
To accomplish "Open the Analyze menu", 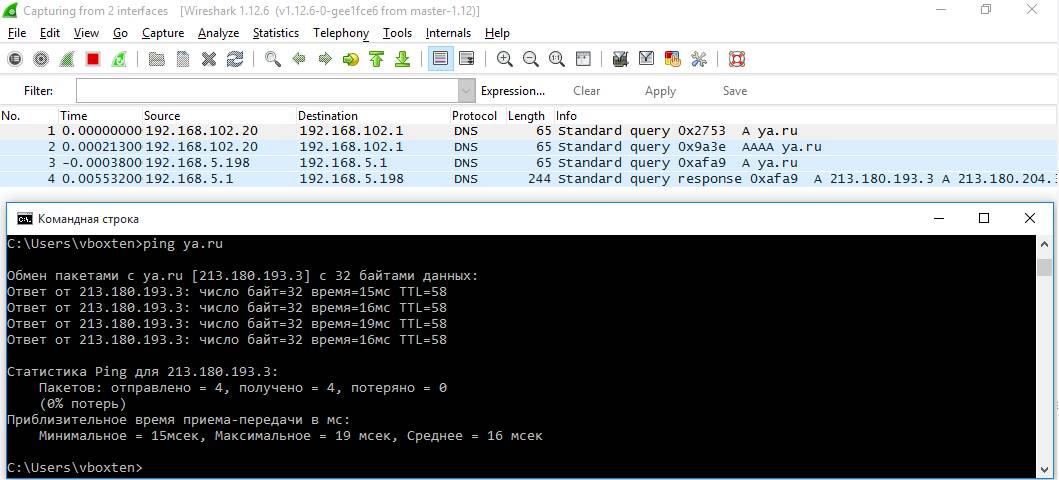I will tap(218, 33).
